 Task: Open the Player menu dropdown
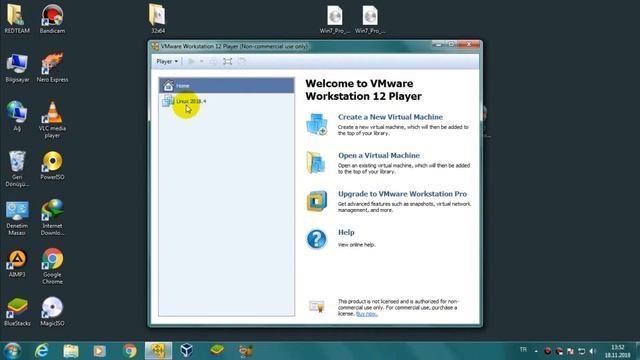(x=167, y=61)
